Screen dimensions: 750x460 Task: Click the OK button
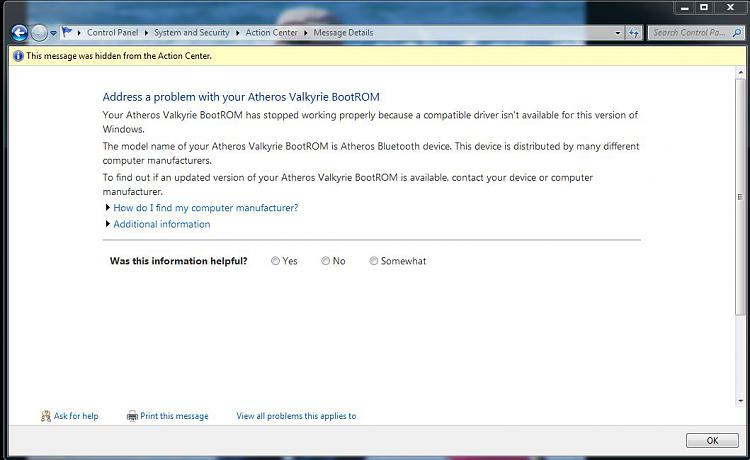712,440
